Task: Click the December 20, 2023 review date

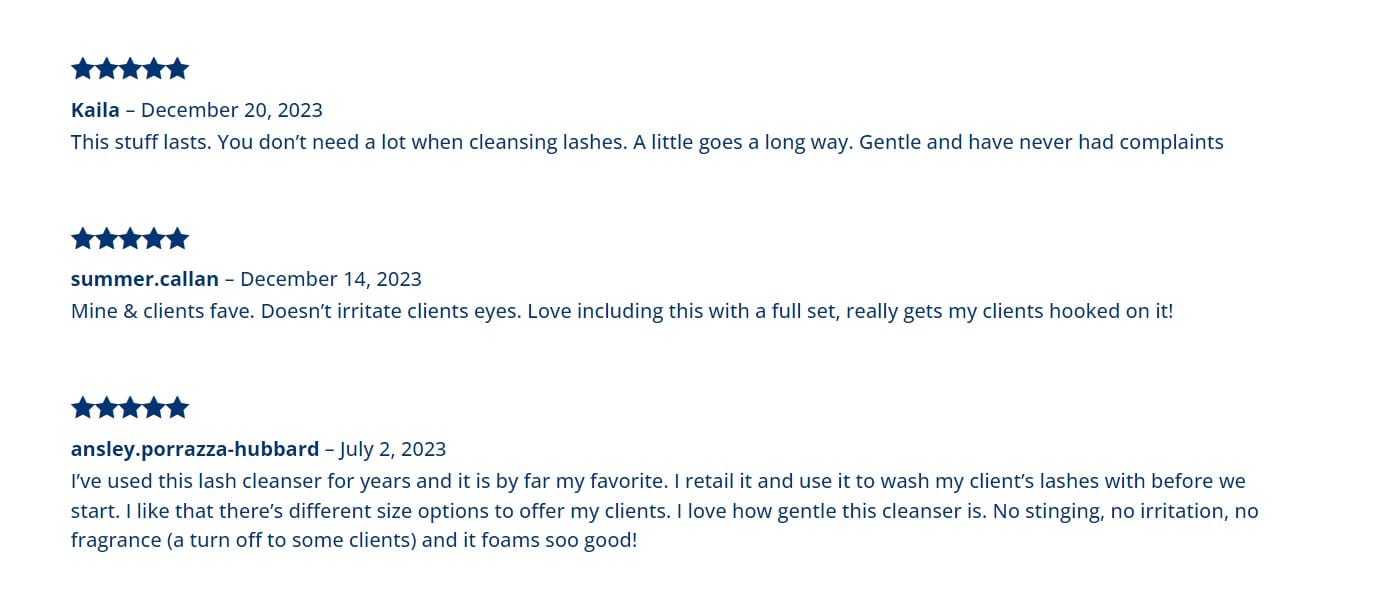Action: (231, 110)
